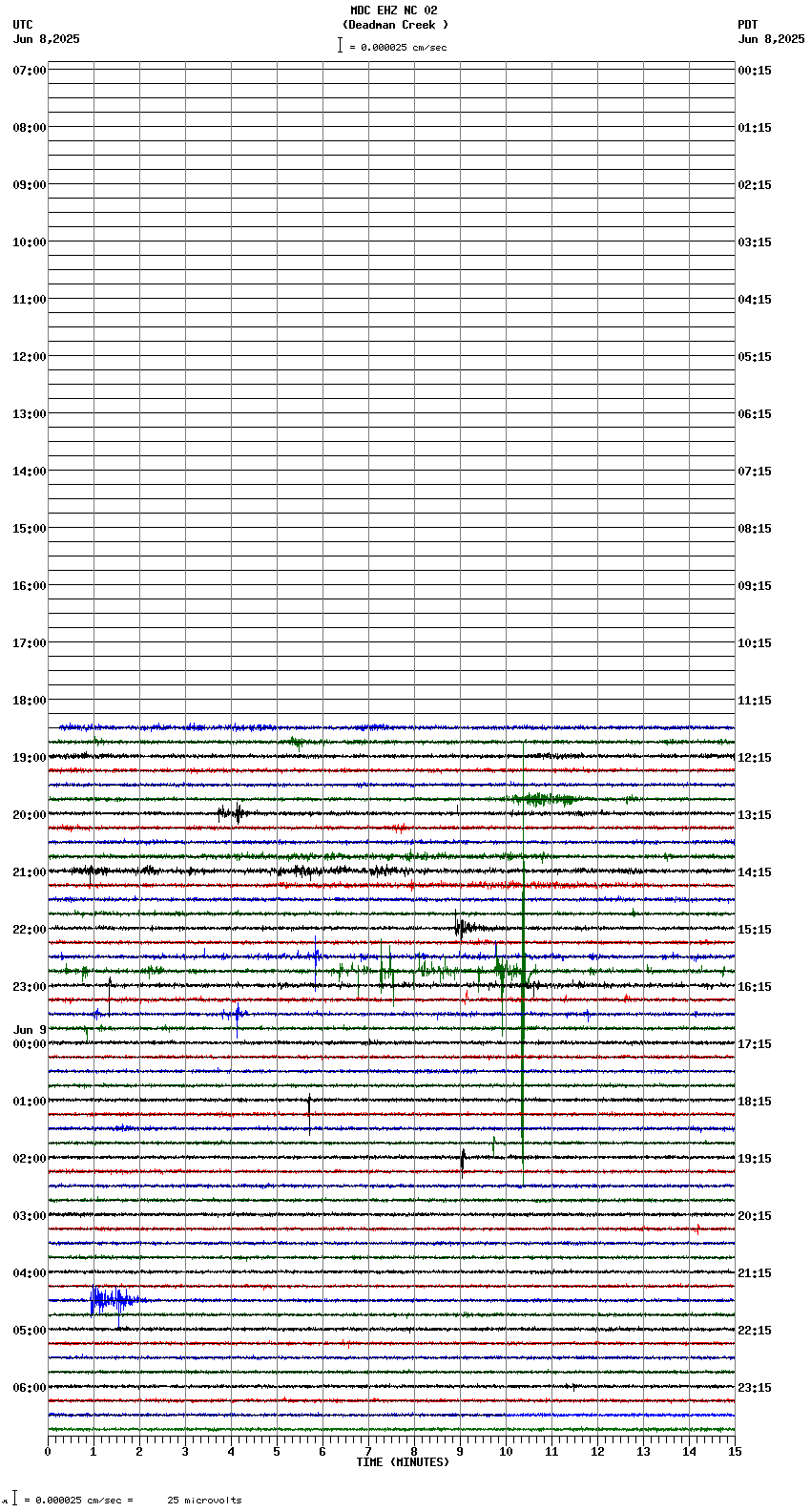Click the '02:00' UTC time label
This screenshot has width=811, height=1512.
[30, 1159]
